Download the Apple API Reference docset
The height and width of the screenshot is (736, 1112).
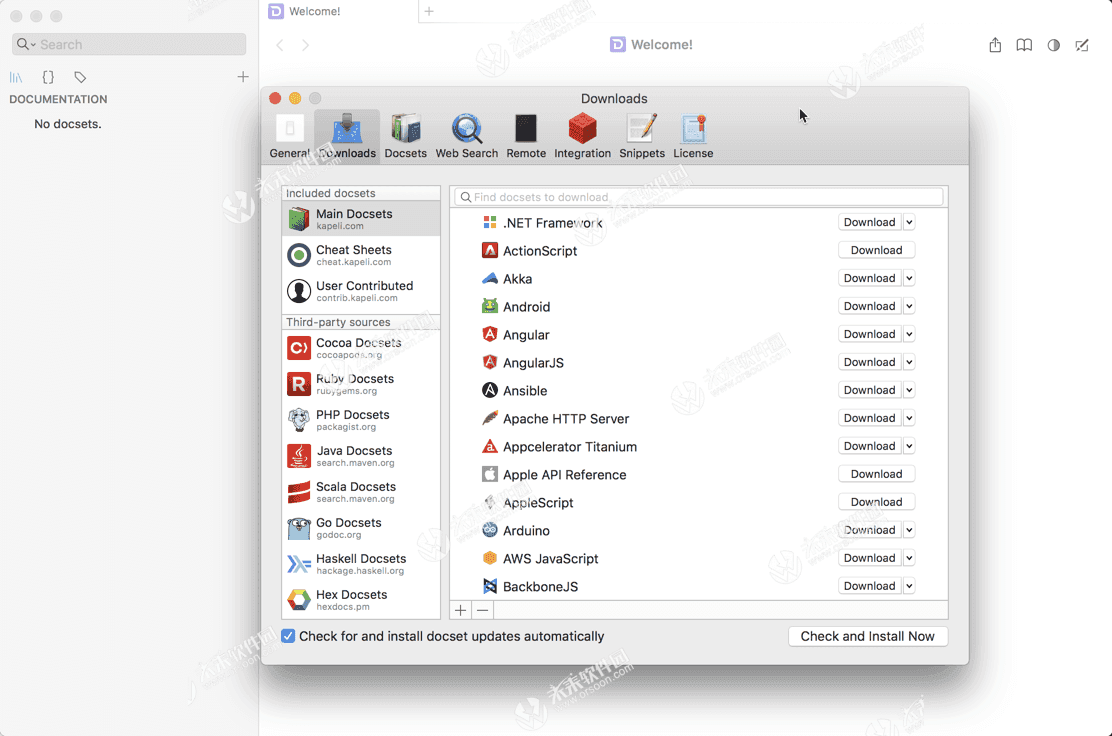[x=877, y=474]
